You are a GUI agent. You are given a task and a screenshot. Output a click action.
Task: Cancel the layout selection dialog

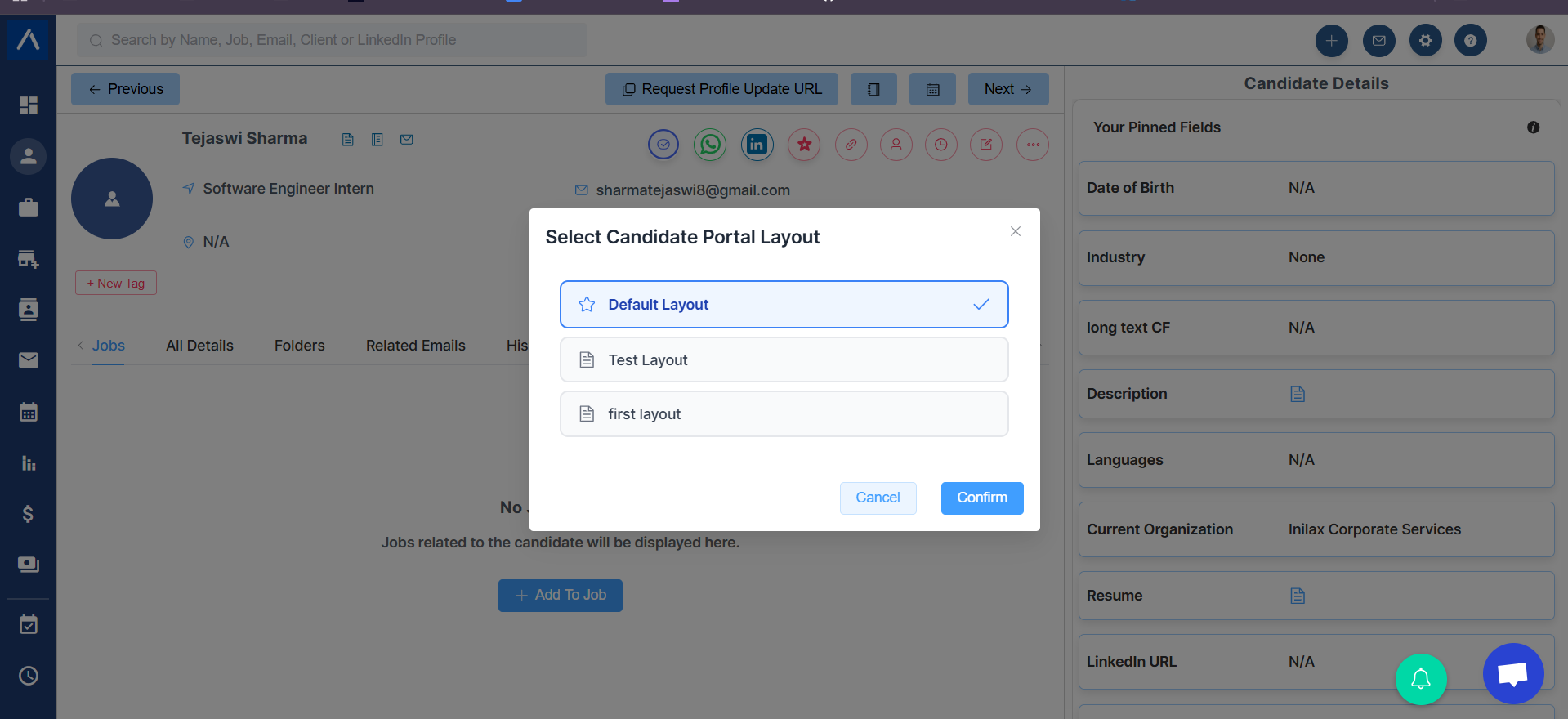tap(878, 498)
